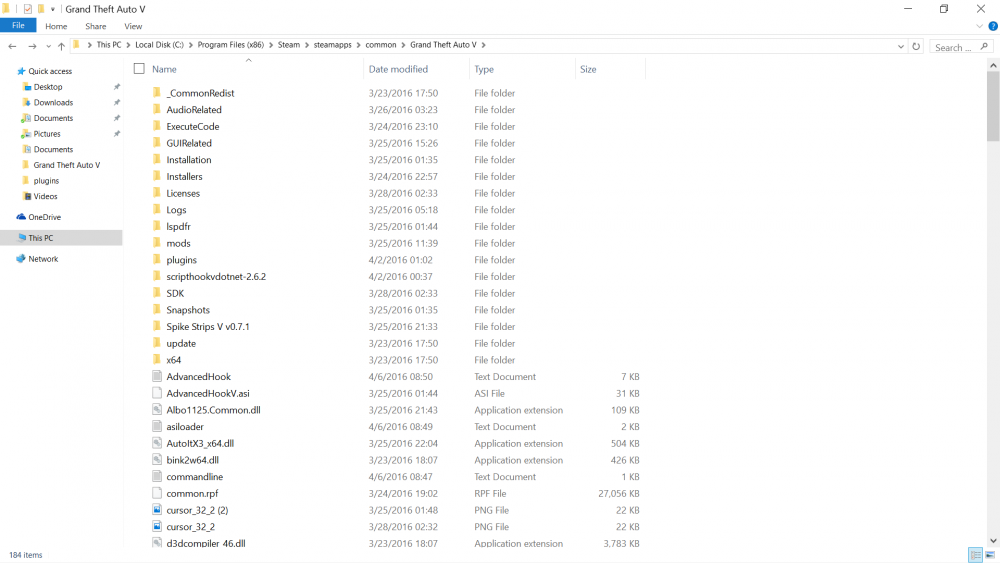Select This PC in navigation pane
The width and height of the screenshot is (1000, 563).
(40, 238)
